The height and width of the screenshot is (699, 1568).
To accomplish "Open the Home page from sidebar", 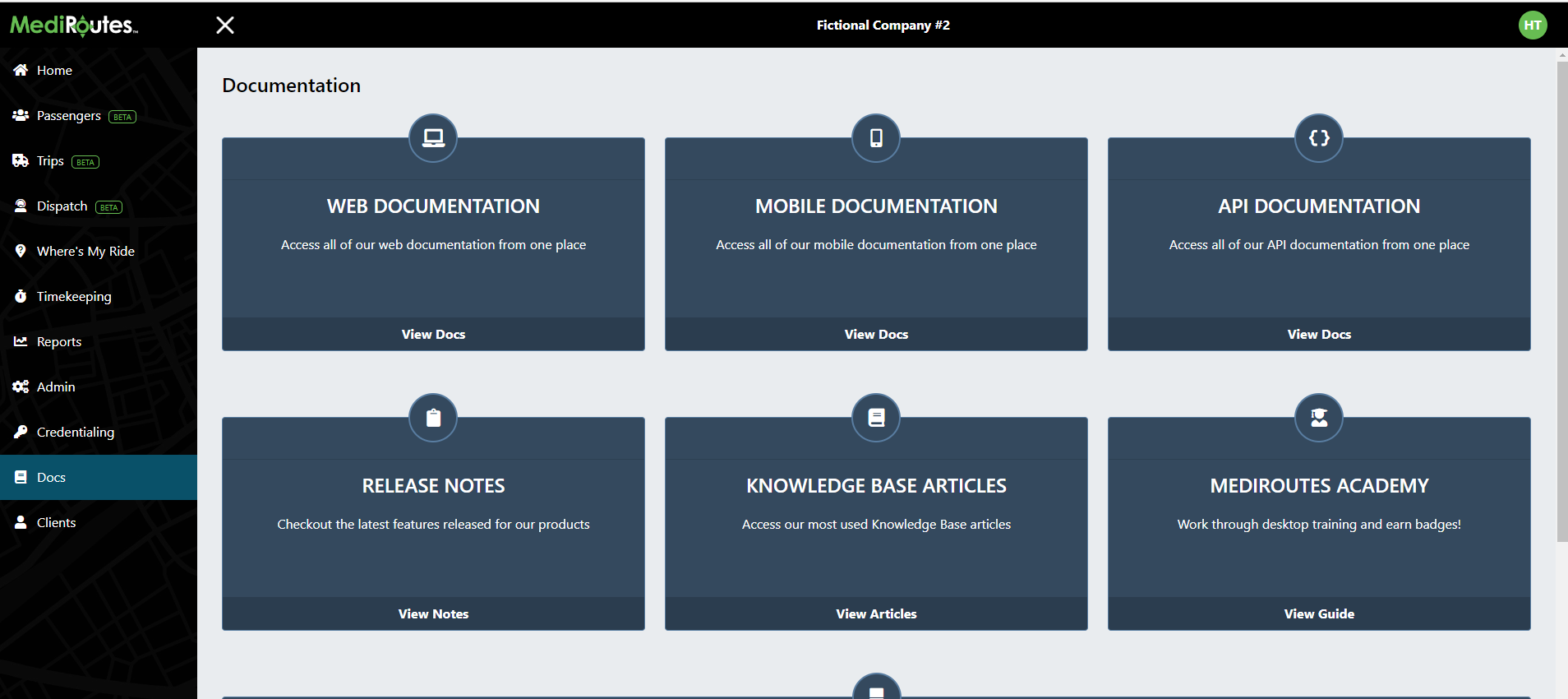I will 54,71.
